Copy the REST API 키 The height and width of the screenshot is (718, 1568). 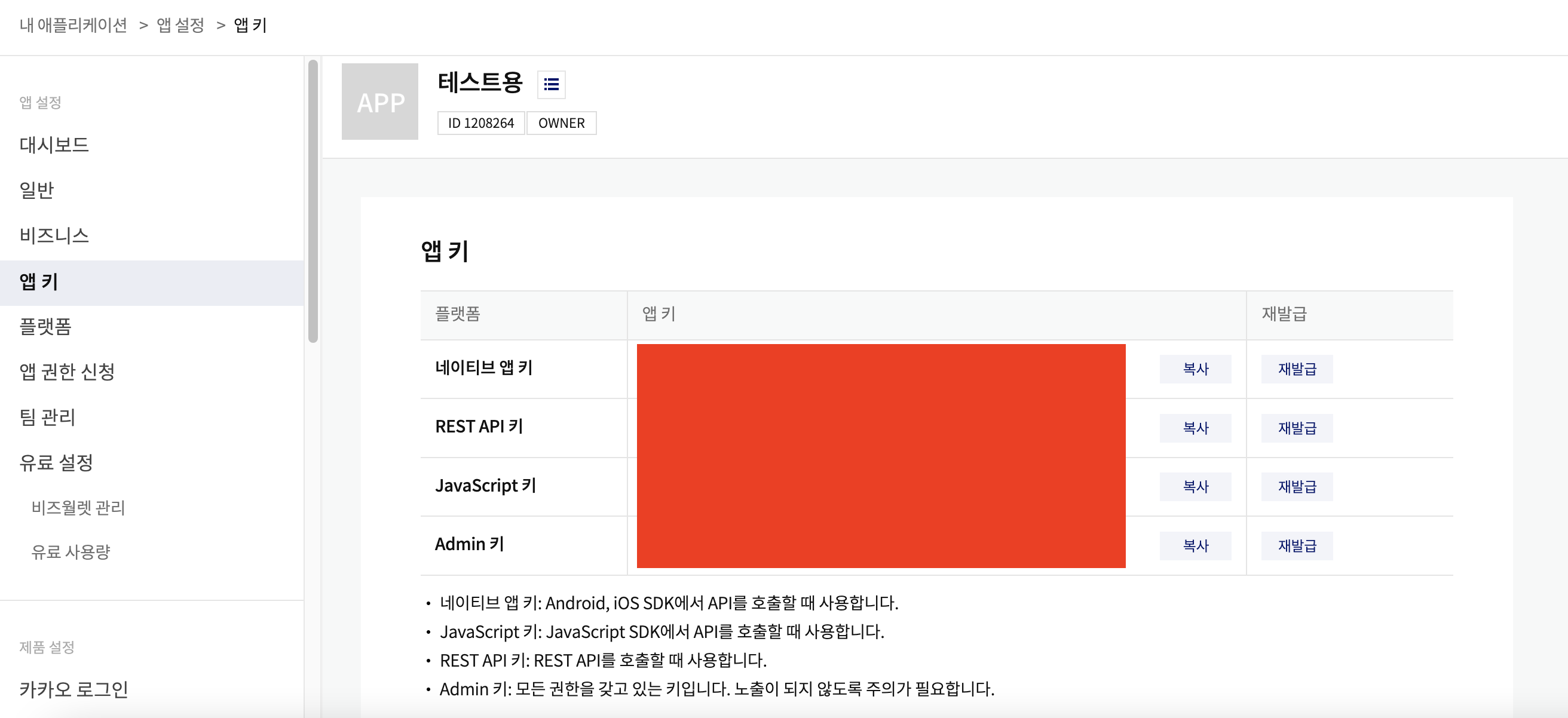pyautogui.click(x=1195, y=428)
